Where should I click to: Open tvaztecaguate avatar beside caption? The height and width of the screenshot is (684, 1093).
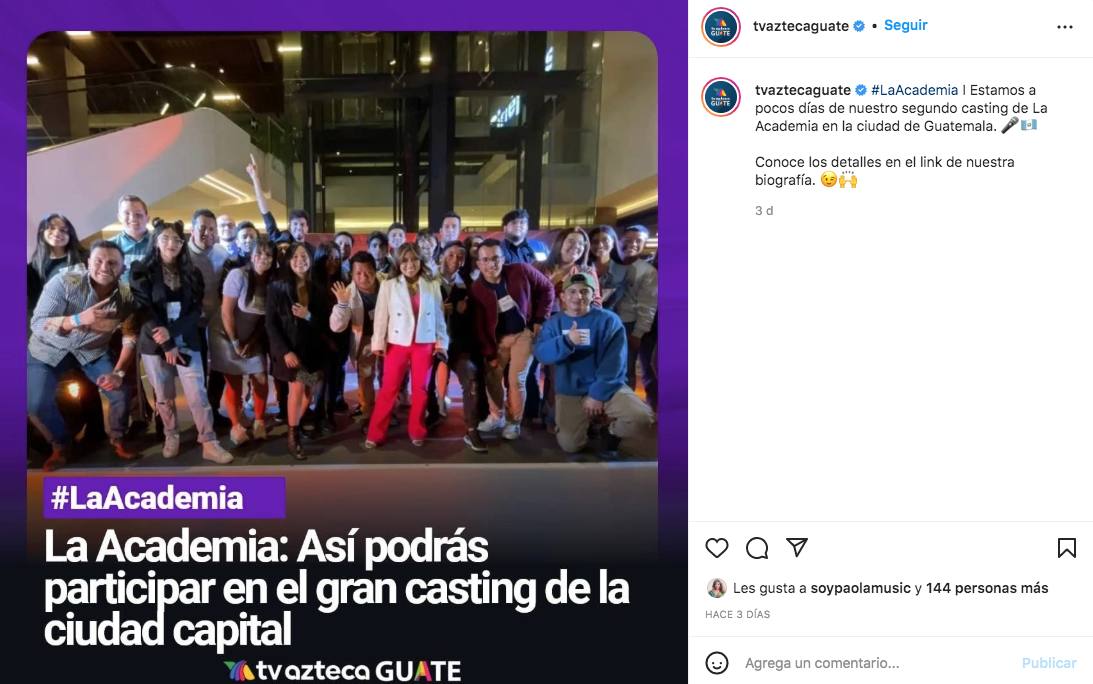721,97
